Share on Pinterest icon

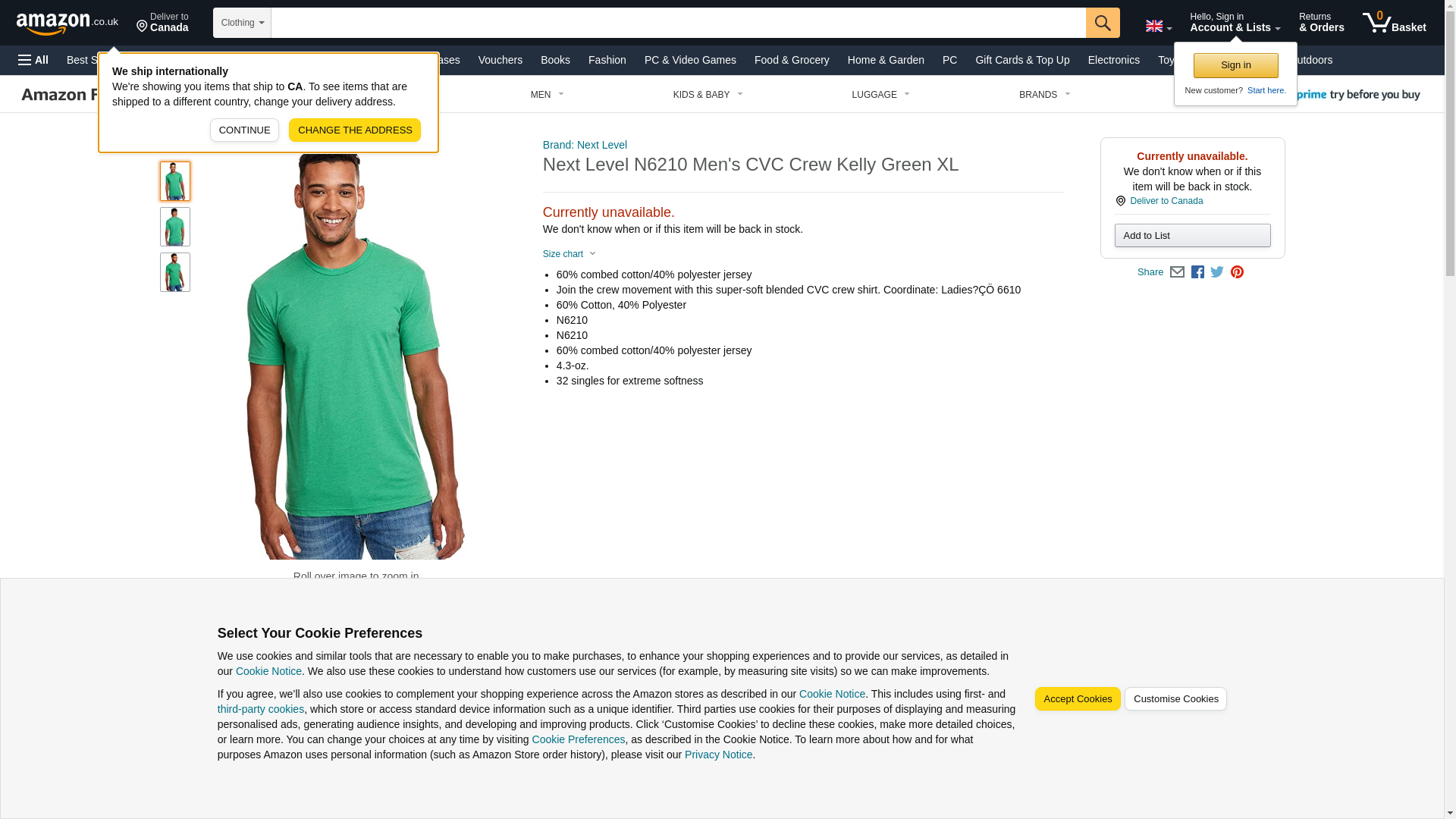[1236, 272]
